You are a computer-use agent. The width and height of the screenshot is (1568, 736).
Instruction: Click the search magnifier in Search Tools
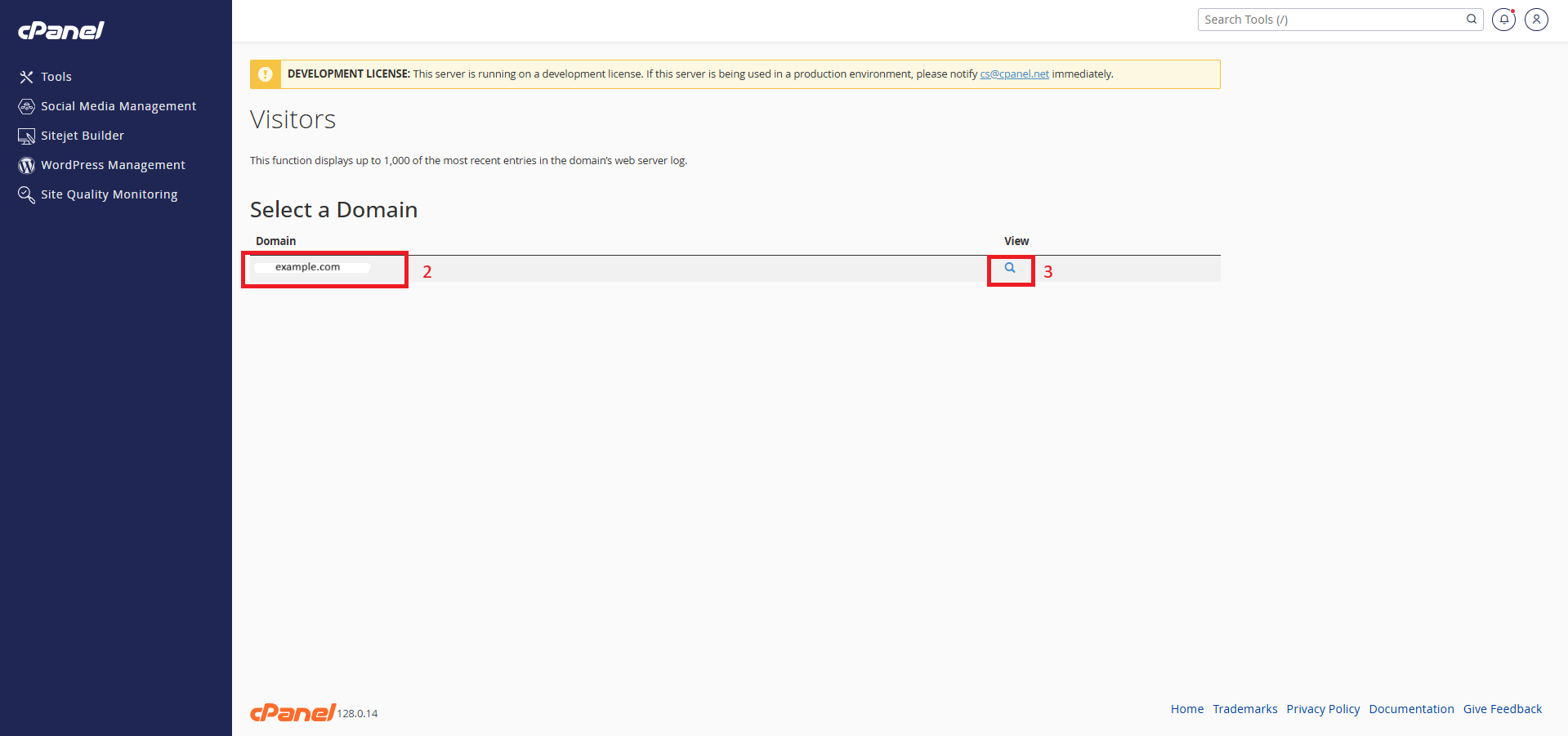click(1472, 20)
